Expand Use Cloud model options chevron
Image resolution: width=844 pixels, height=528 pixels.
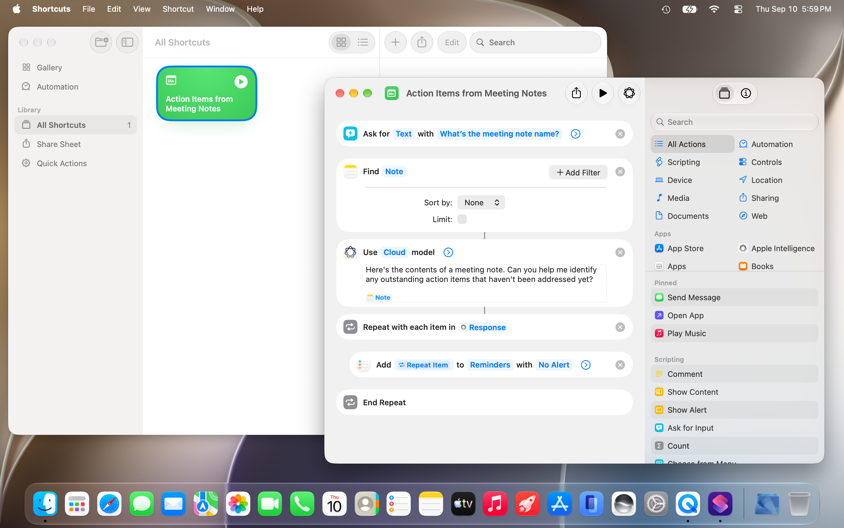click(x=448, y=252)
